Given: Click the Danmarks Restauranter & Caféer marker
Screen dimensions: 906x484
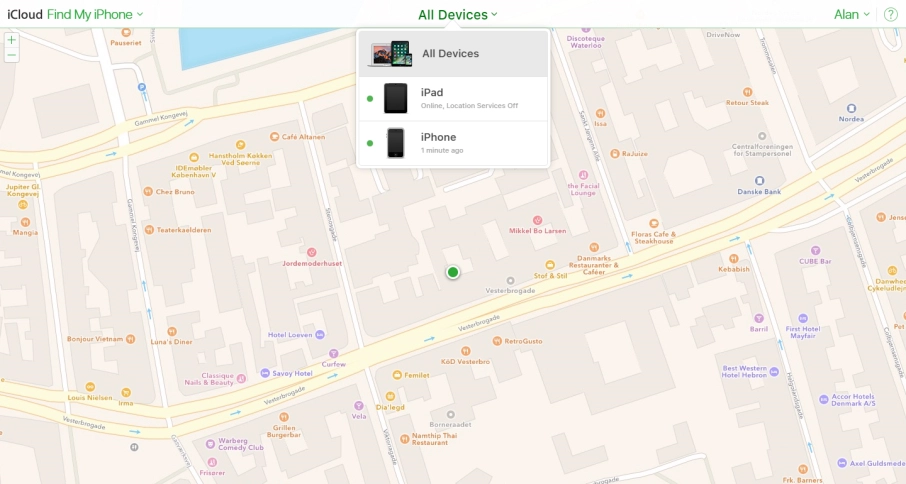Looking at the screenshot, I should [x=594, y=248].
